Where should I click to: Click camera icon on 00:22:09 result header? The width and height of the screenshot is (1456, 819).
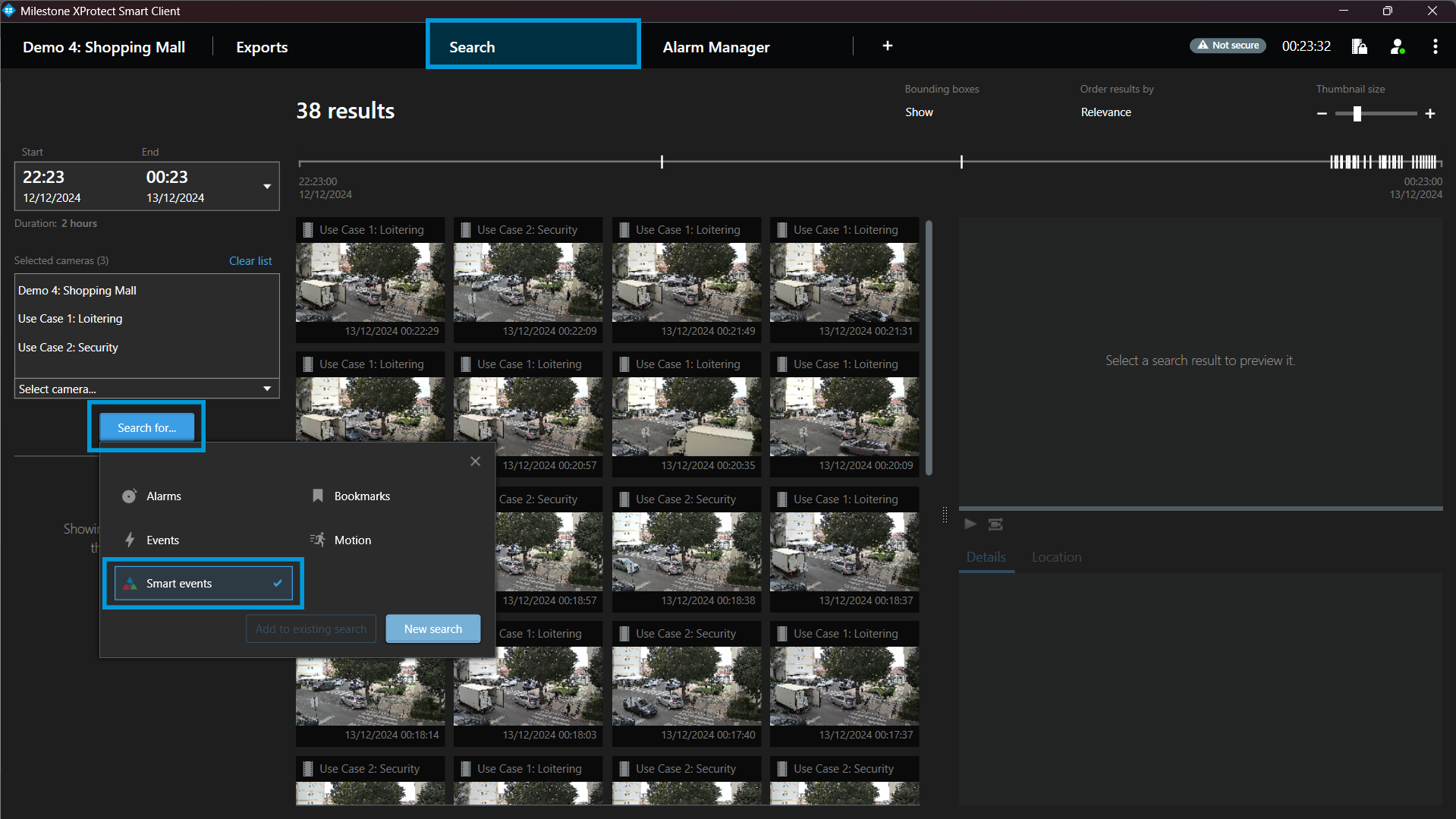[466, 230]
